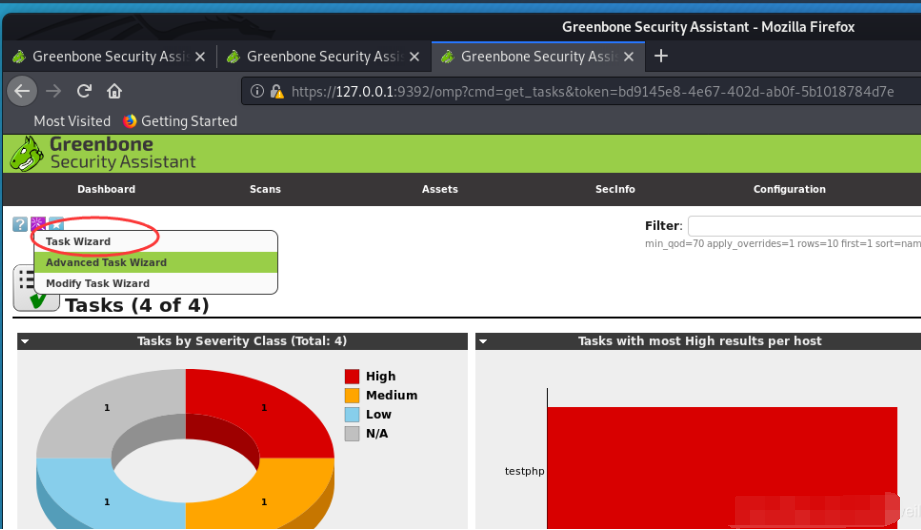The width and height of the screenshot is (921, 530).
Task: Click the gray N/A legend swatch
Action: pos(352,433)
